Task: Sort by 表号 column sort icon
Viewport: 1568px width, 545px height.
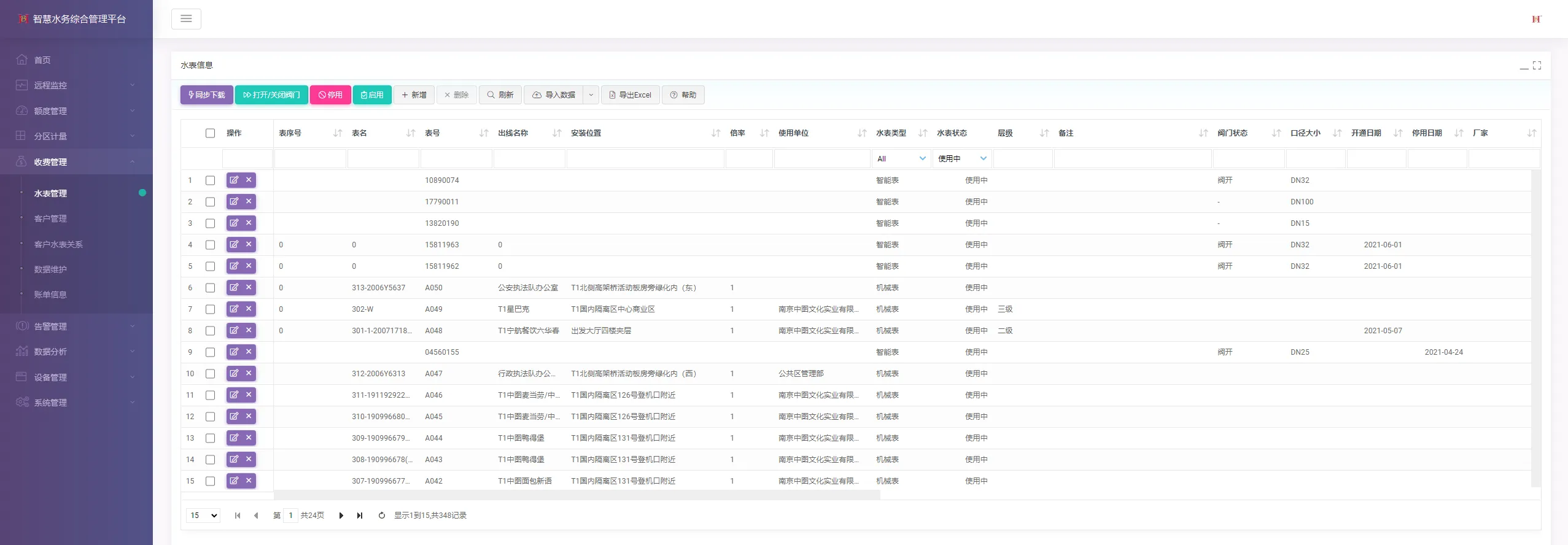Action: [484, 133]
